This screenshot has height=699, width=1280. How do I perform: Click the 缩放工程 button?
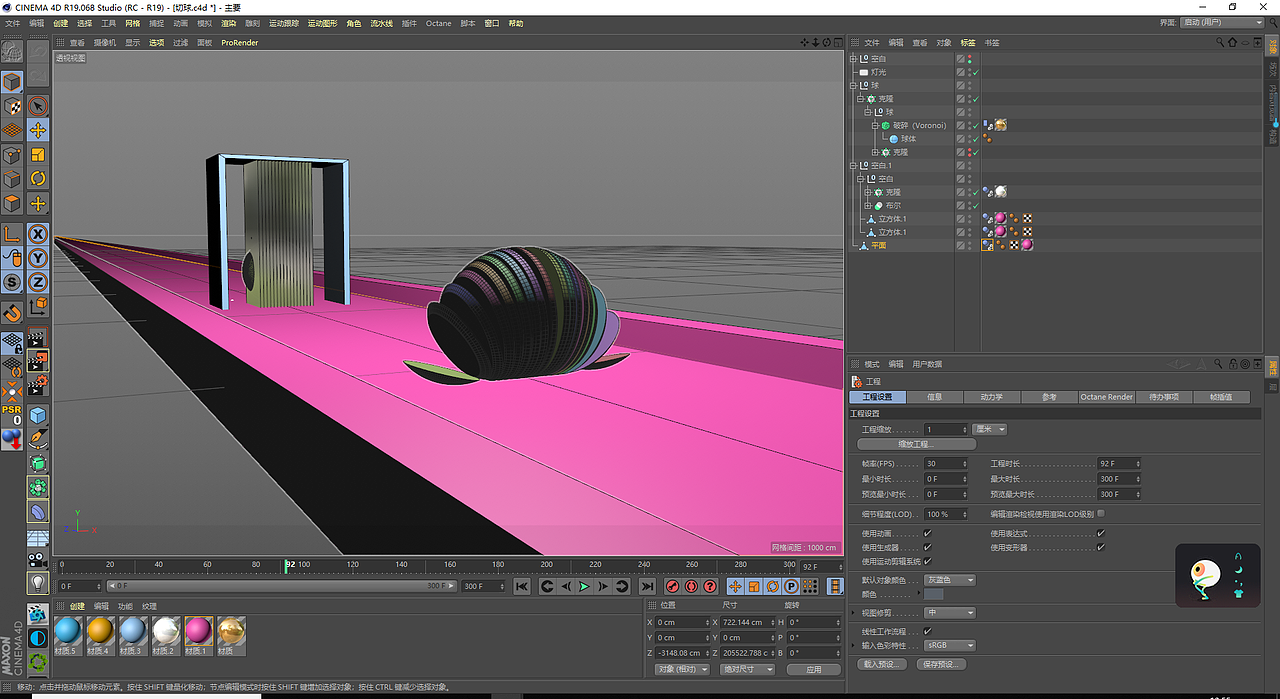coord(917,444)
